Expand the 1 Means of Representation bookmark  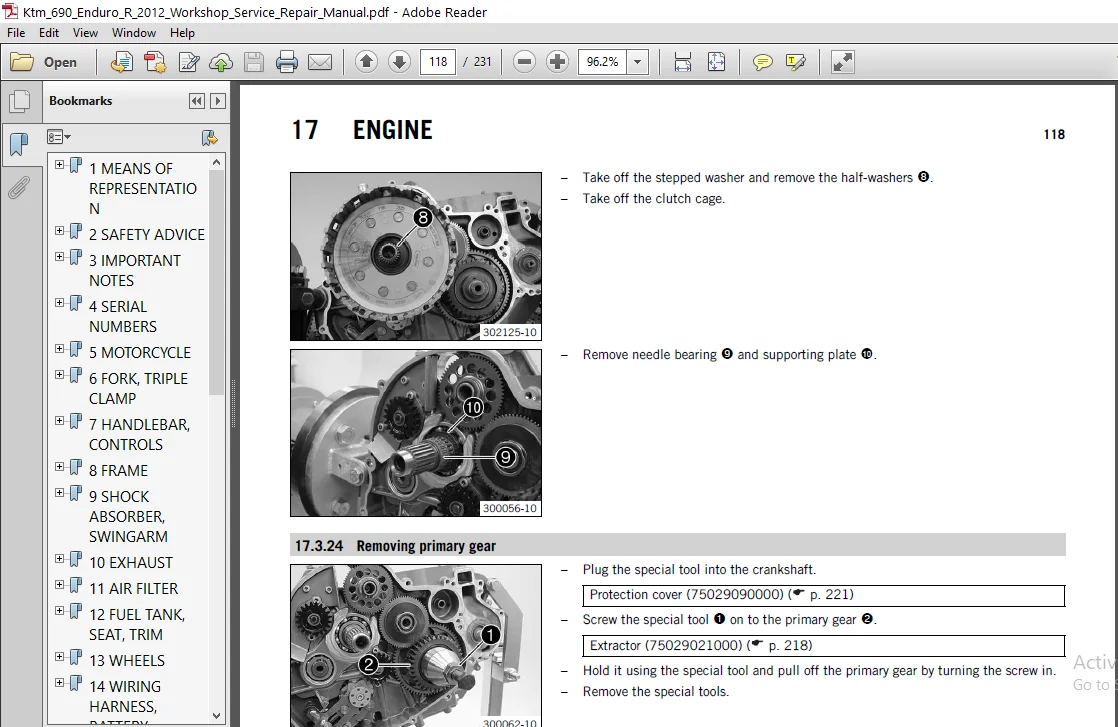click(x=59, y=165)
